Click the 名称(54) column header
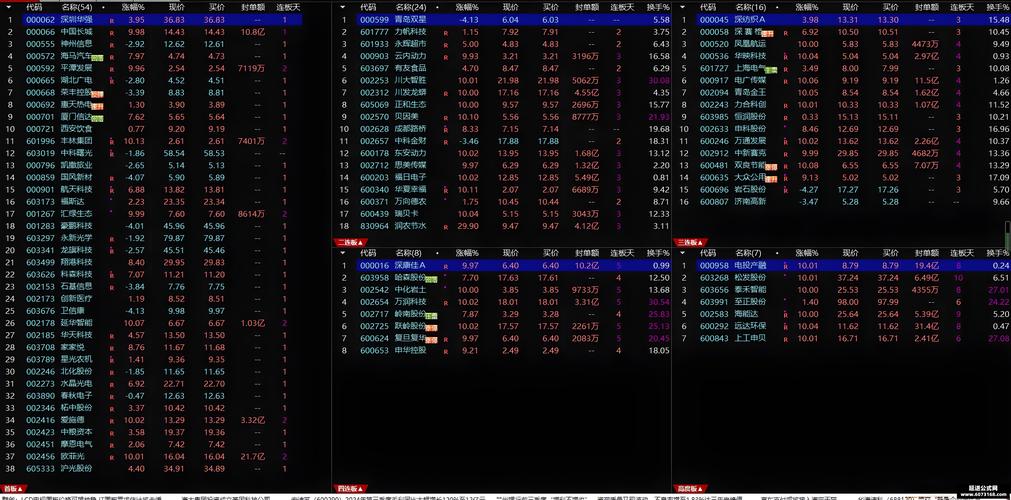1011x500 pixels. pos(76,7)
